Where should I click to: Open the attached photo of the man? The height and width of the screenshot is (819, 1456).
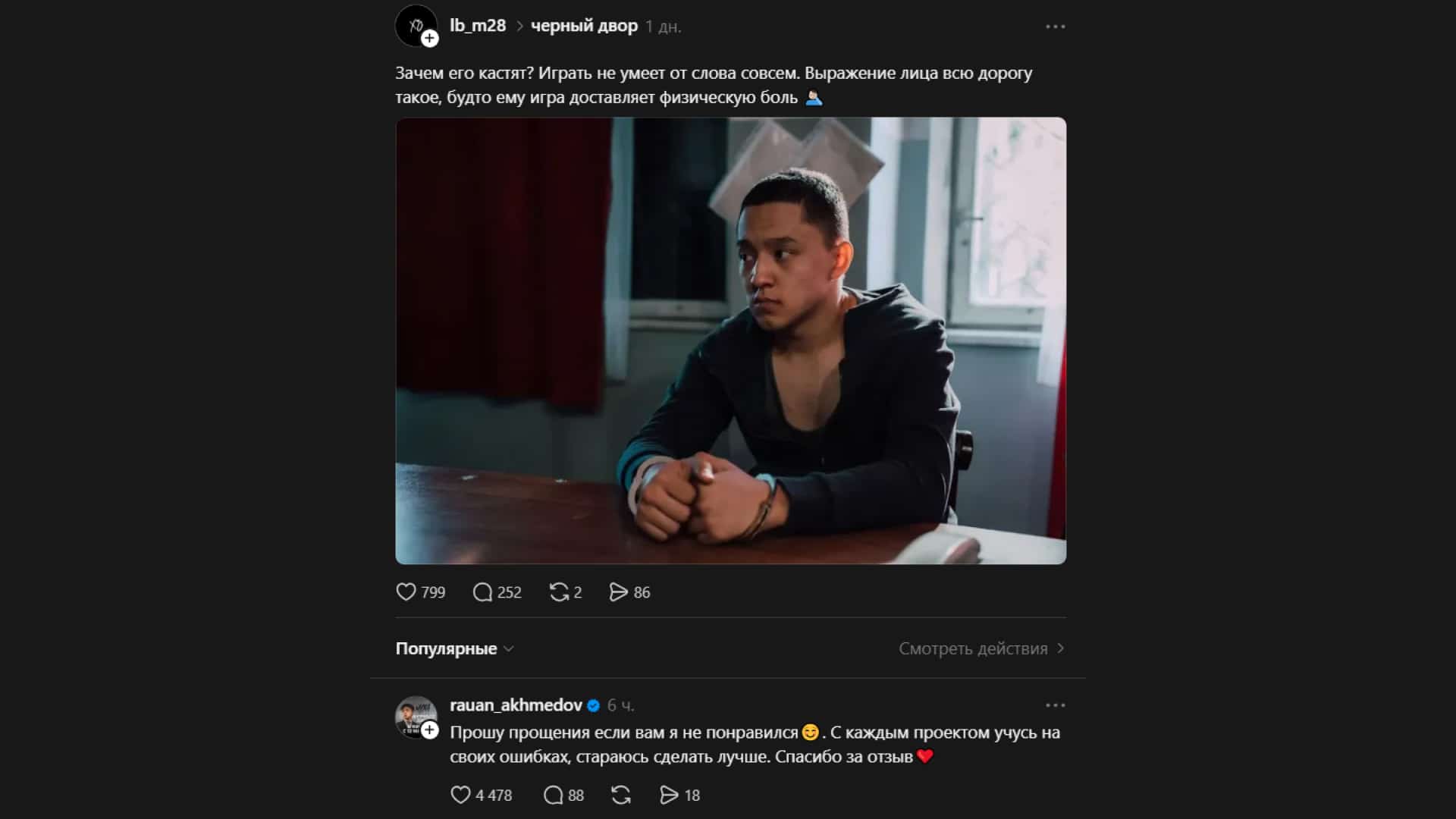pos(730,340)
